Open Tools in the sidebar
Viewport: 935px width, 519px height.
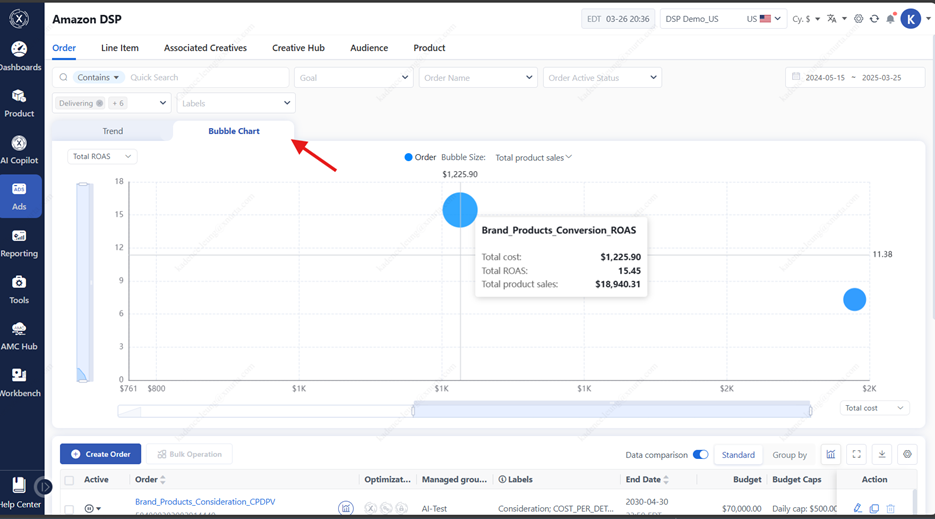point(19,289)
